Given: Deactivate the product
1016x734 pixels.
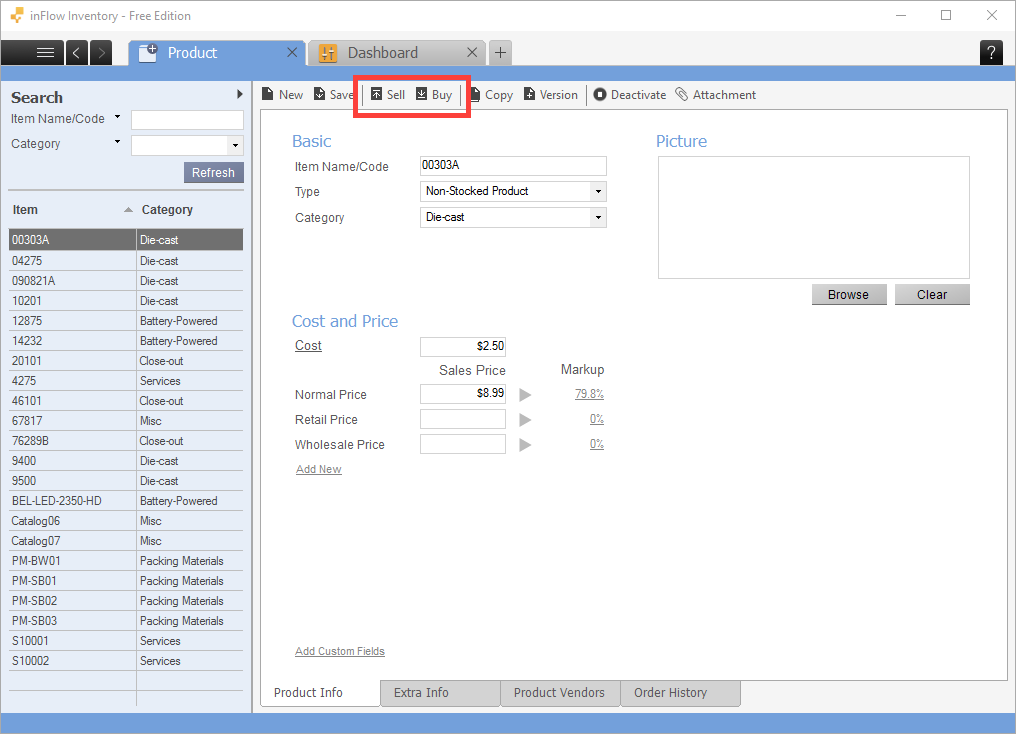Looking at the screenshot, I should (630, 95).
